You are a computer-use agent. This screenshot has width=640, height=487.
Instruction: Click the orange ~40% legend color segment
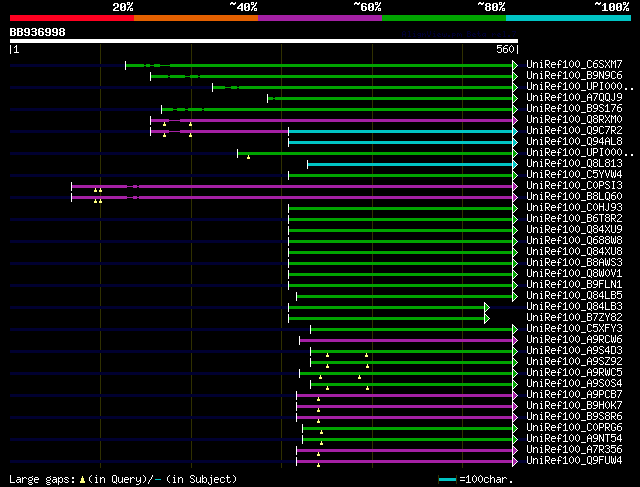pos(196,18)
